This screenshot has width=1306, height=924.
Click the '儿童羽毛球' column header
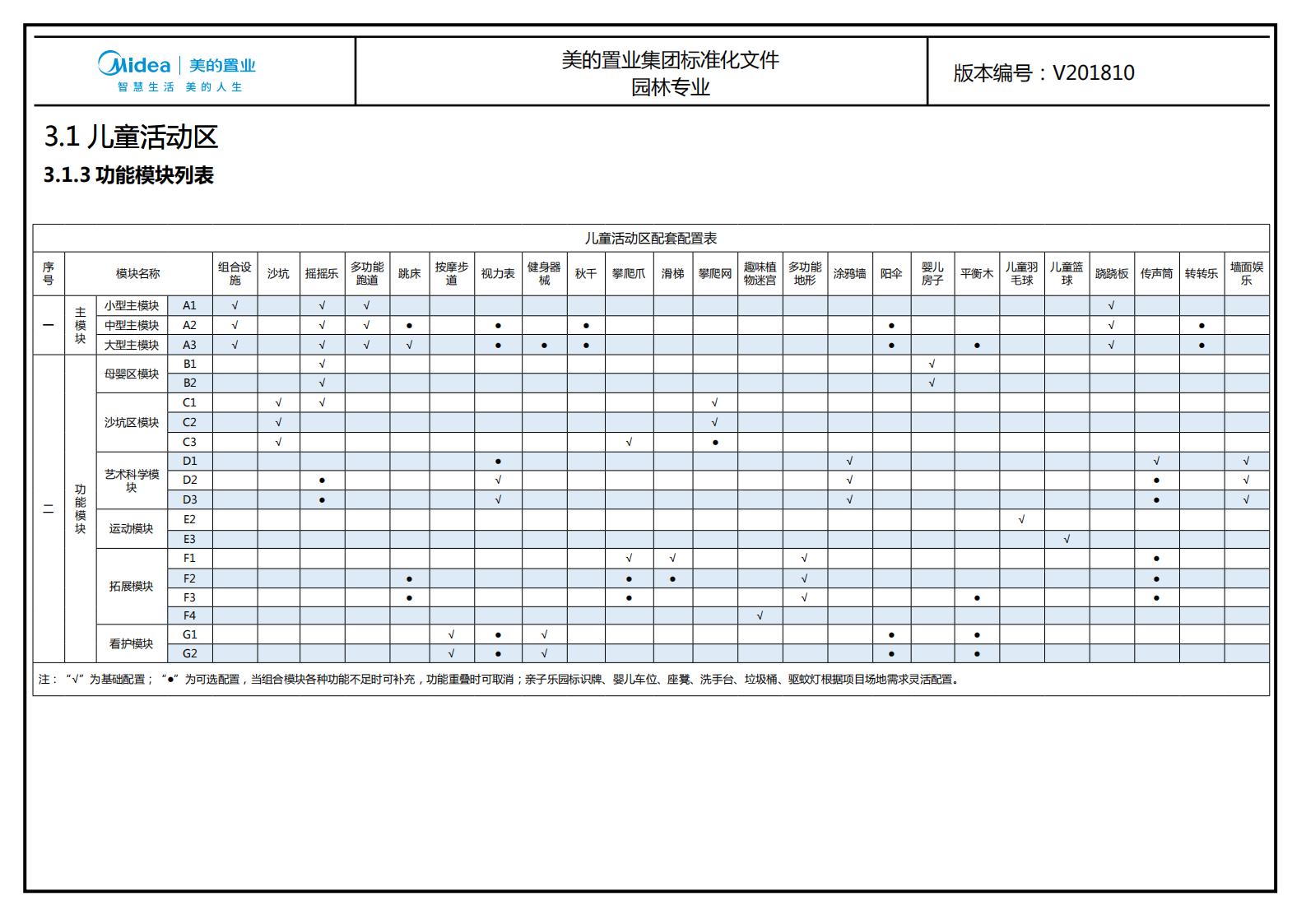point(1022,273)
